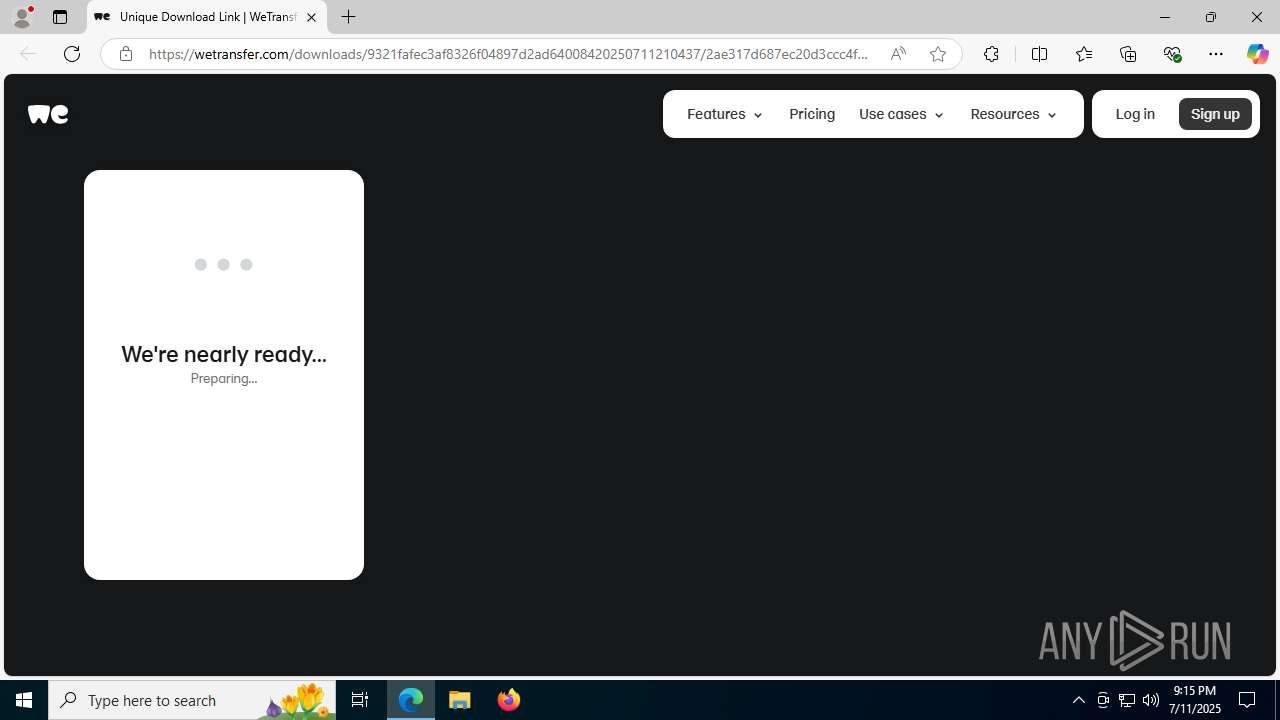Open Task View on taskbar
The image size is (1280, 720).
coord(360,700)
